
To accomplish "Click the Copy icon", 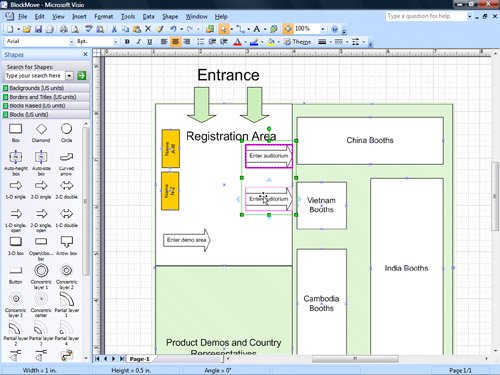I will 125,29.
